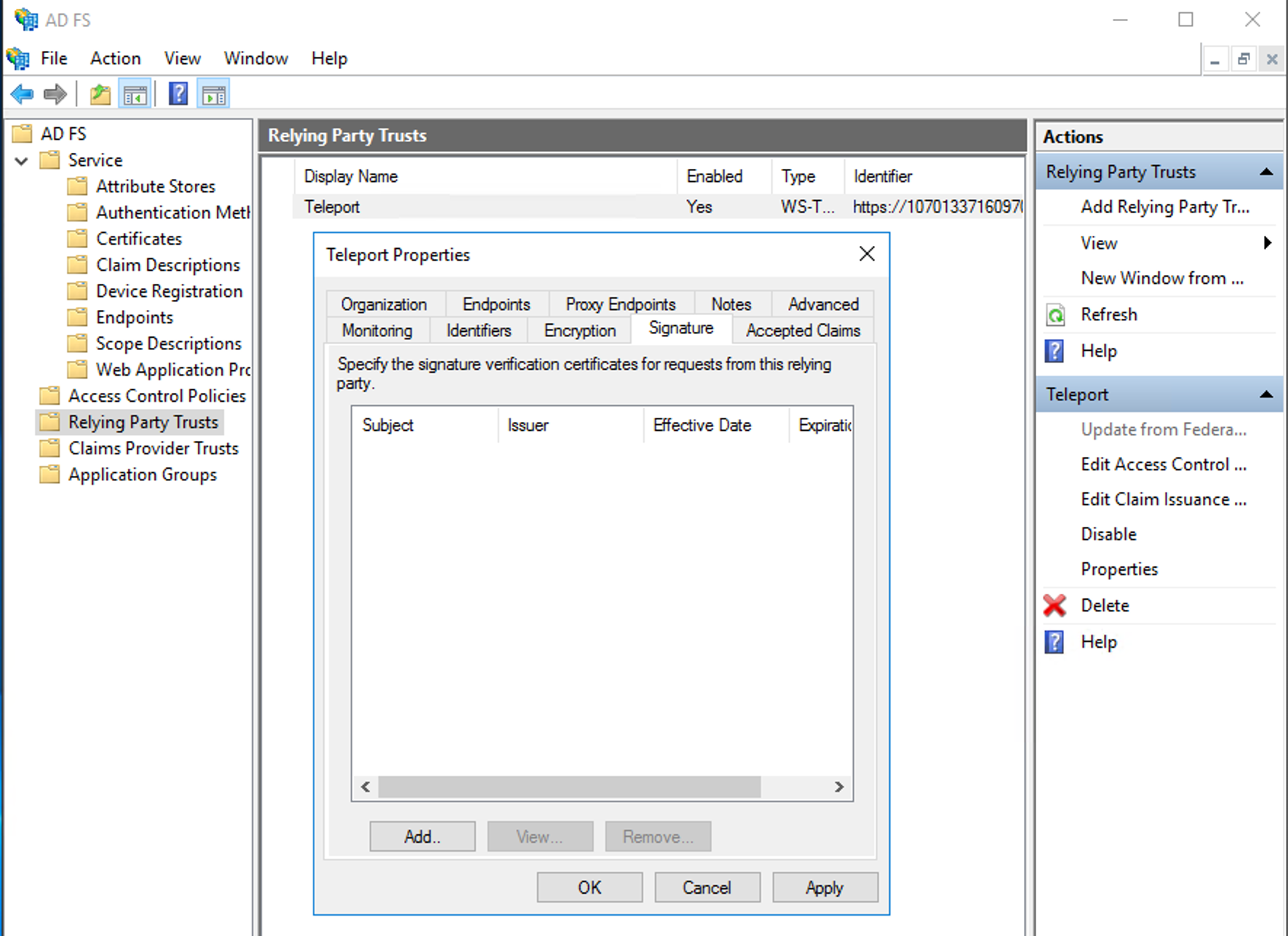Open the Action menu
The height and width of the screenshot is (936, 1288).
pos(115,58)
